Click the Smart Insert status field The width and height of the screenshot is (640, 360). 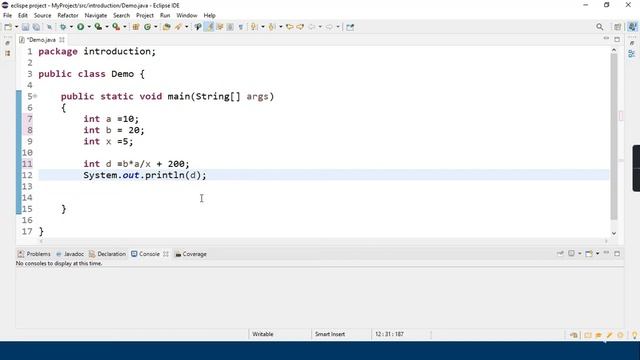tap(330, 334)
